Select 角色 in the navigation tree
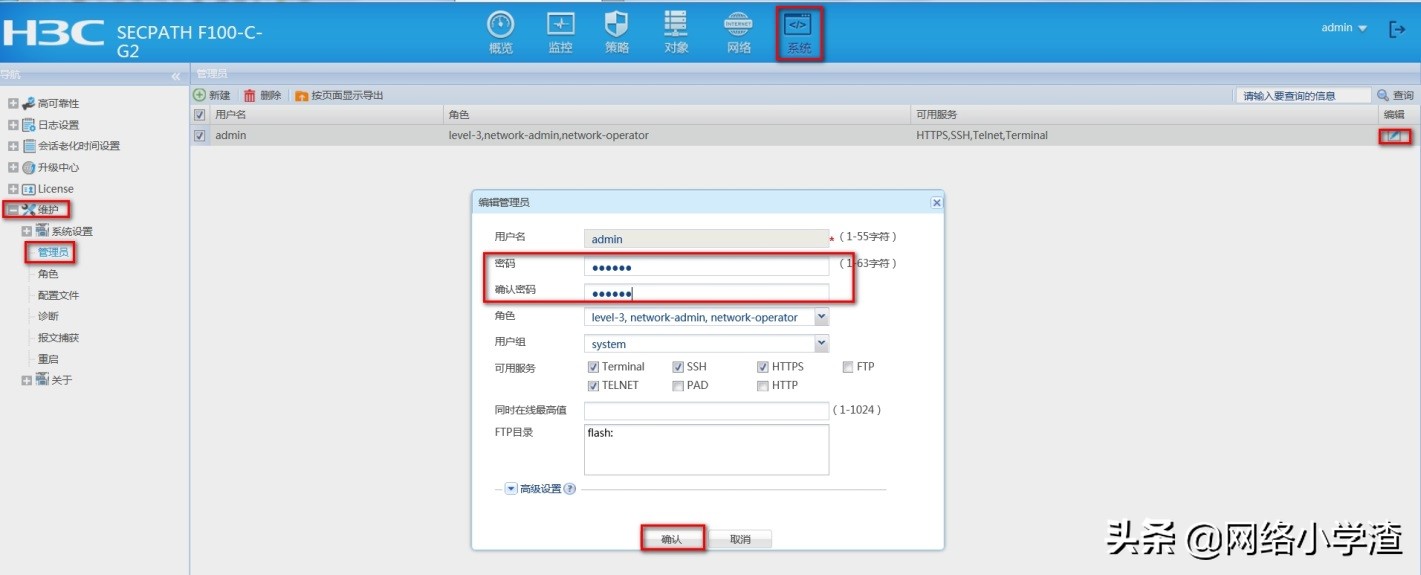The width and height of the screenshot is (1421, 575). click(x=48, y=274)
